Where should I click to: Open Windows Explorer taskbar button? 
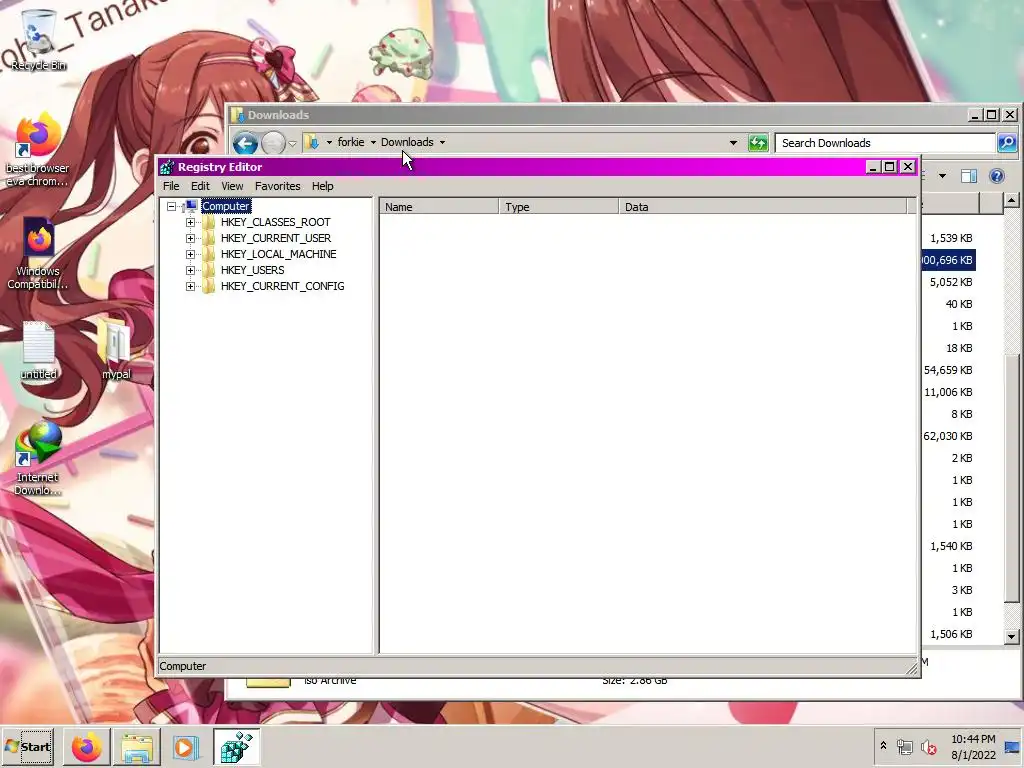136,746
